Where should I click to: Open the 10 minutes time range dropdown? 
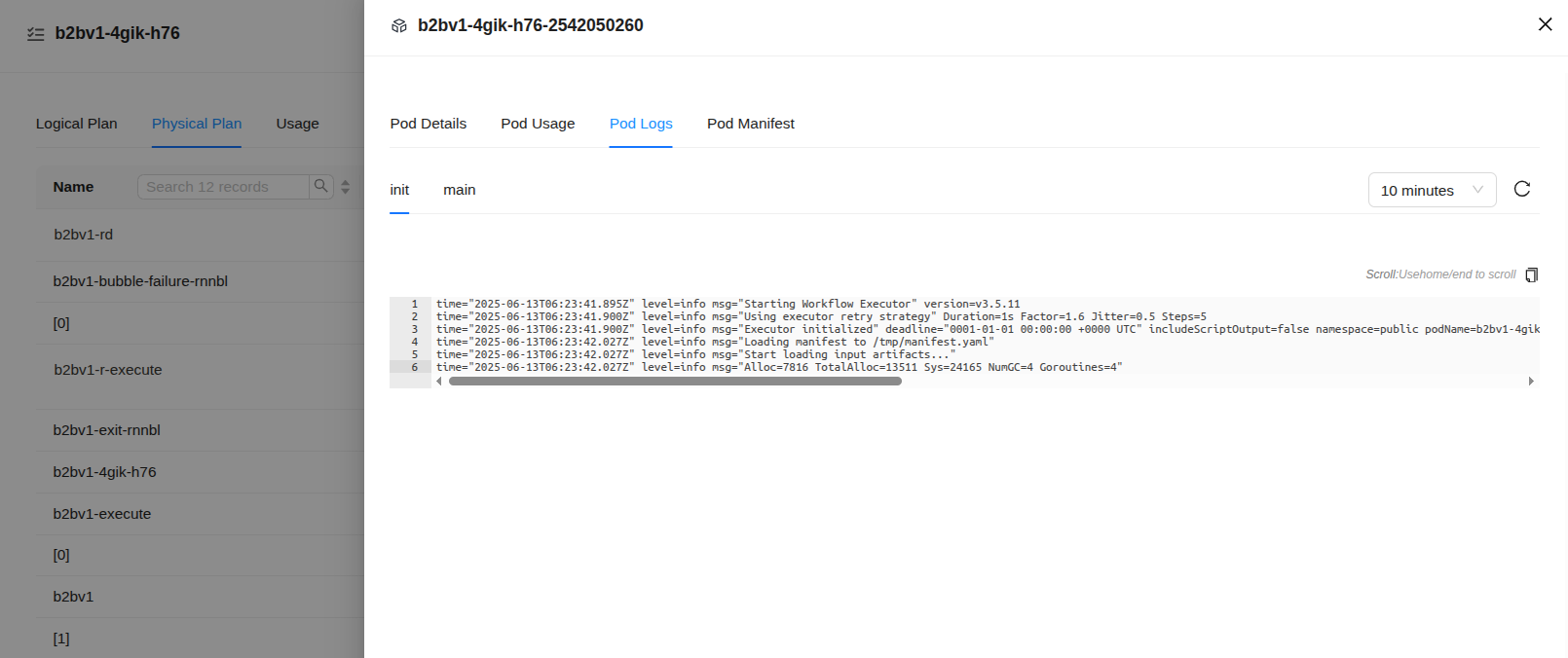(1432, 191)
